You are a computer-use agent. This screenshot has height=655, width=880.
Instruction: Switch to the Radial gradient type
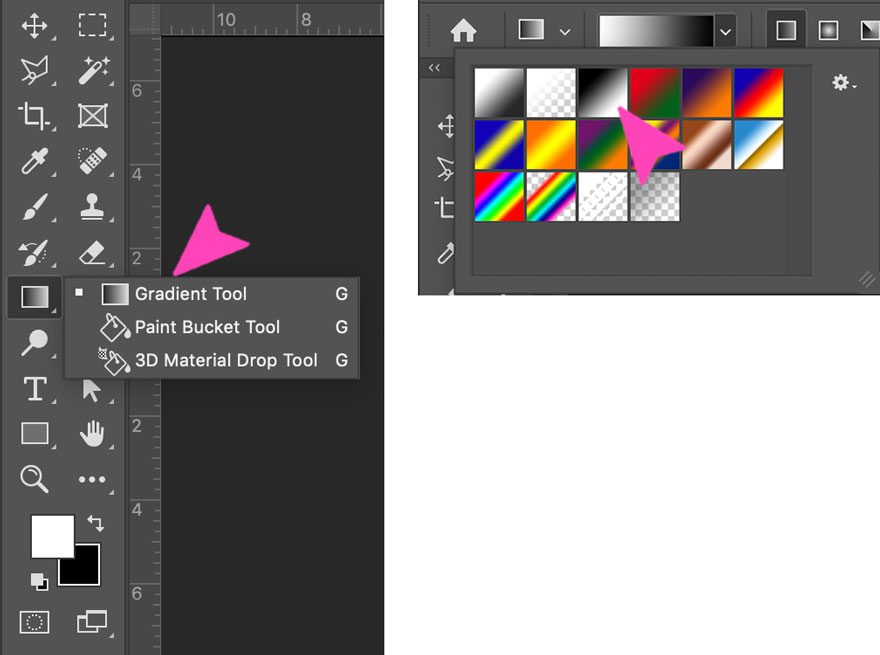[829, 30]
